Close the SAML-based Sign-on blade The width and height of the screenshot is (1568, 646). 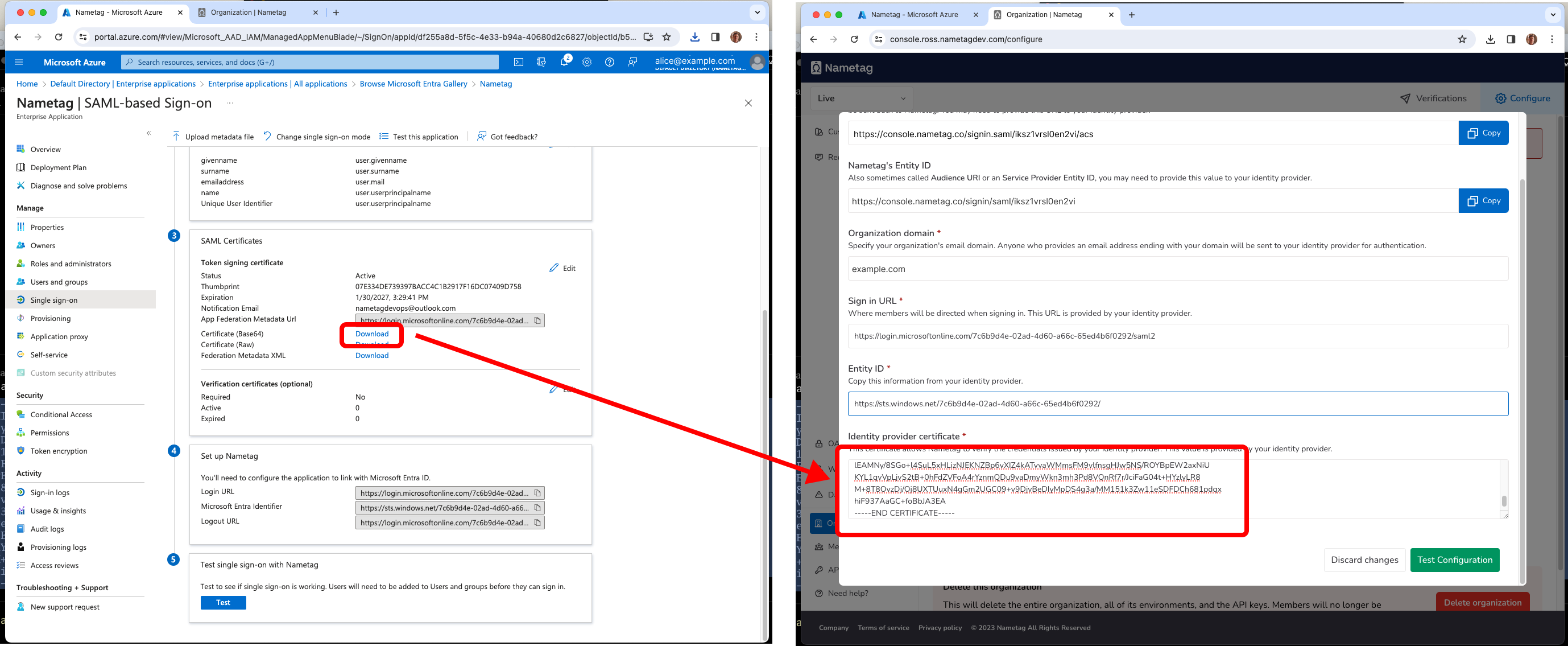coord(748,103)
